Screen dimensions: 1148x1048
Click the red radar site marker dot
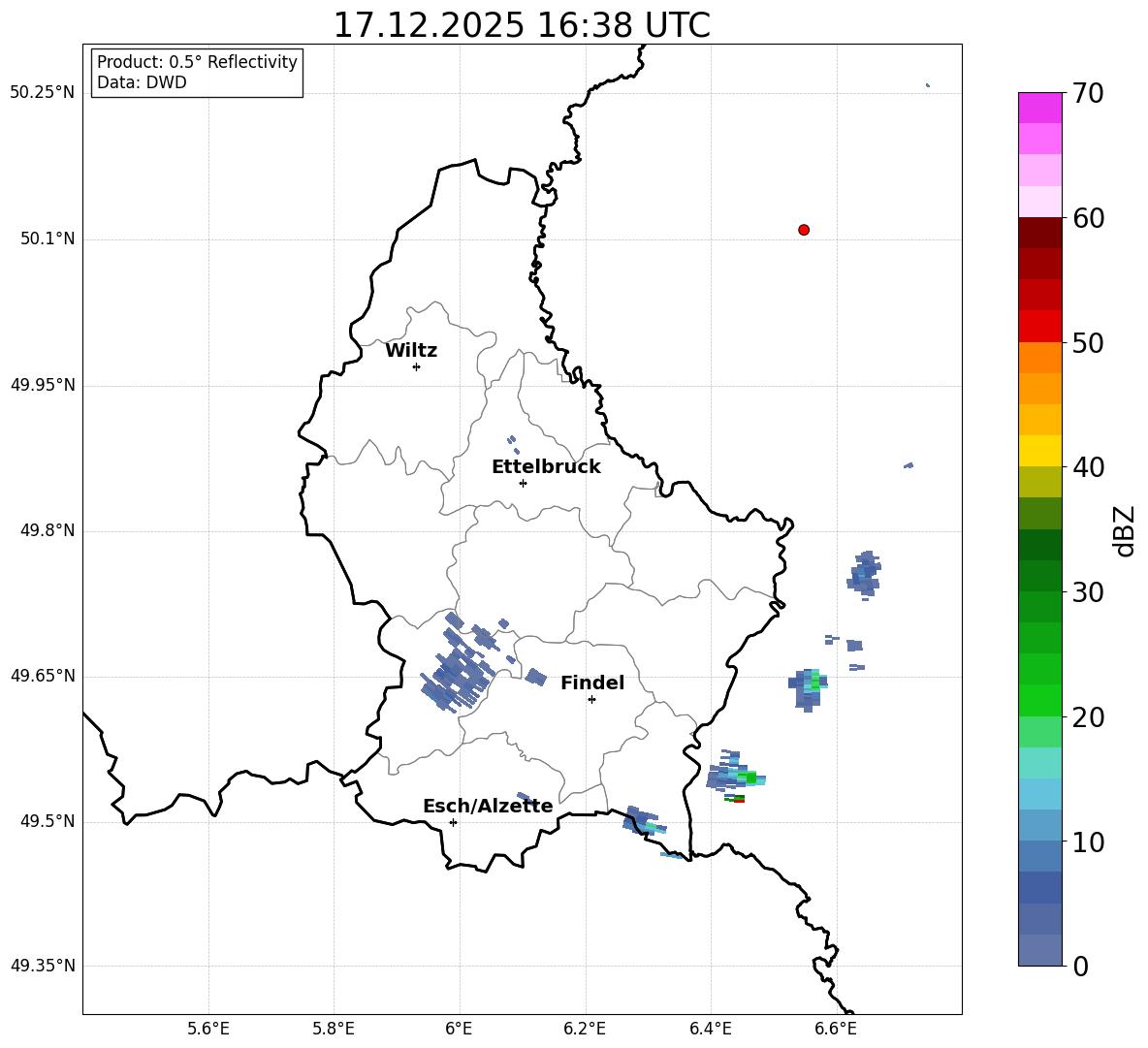(x=803, y=230)
